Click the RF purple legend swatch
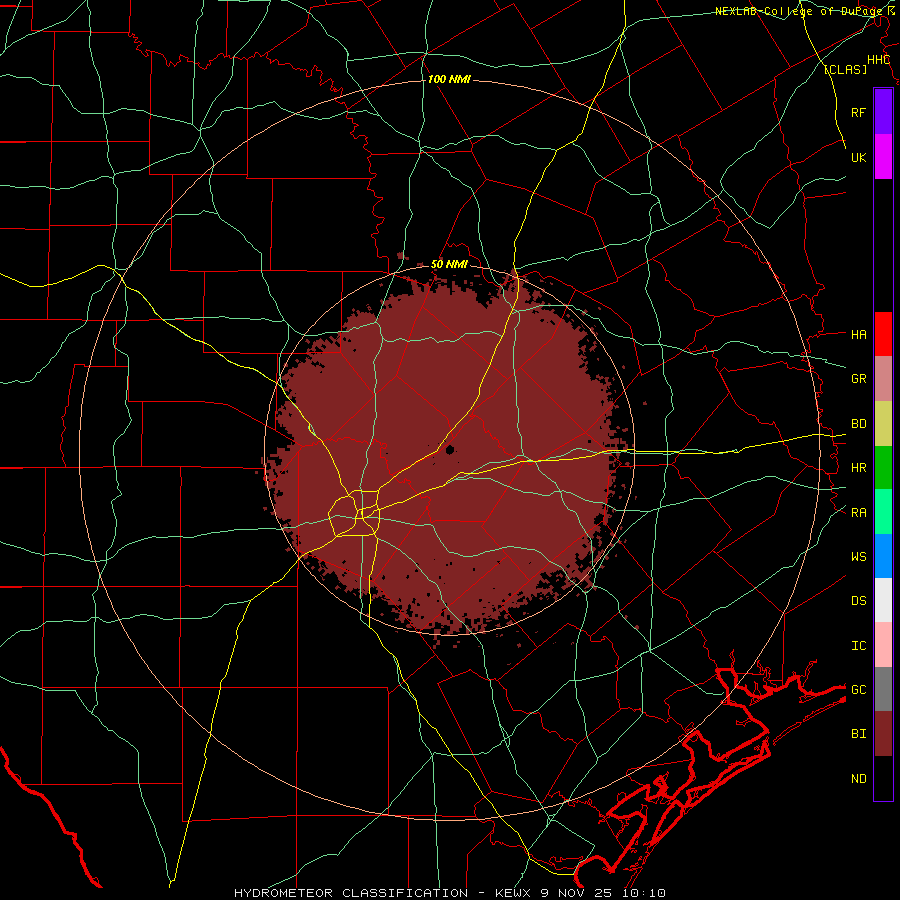 click(883, 112)
